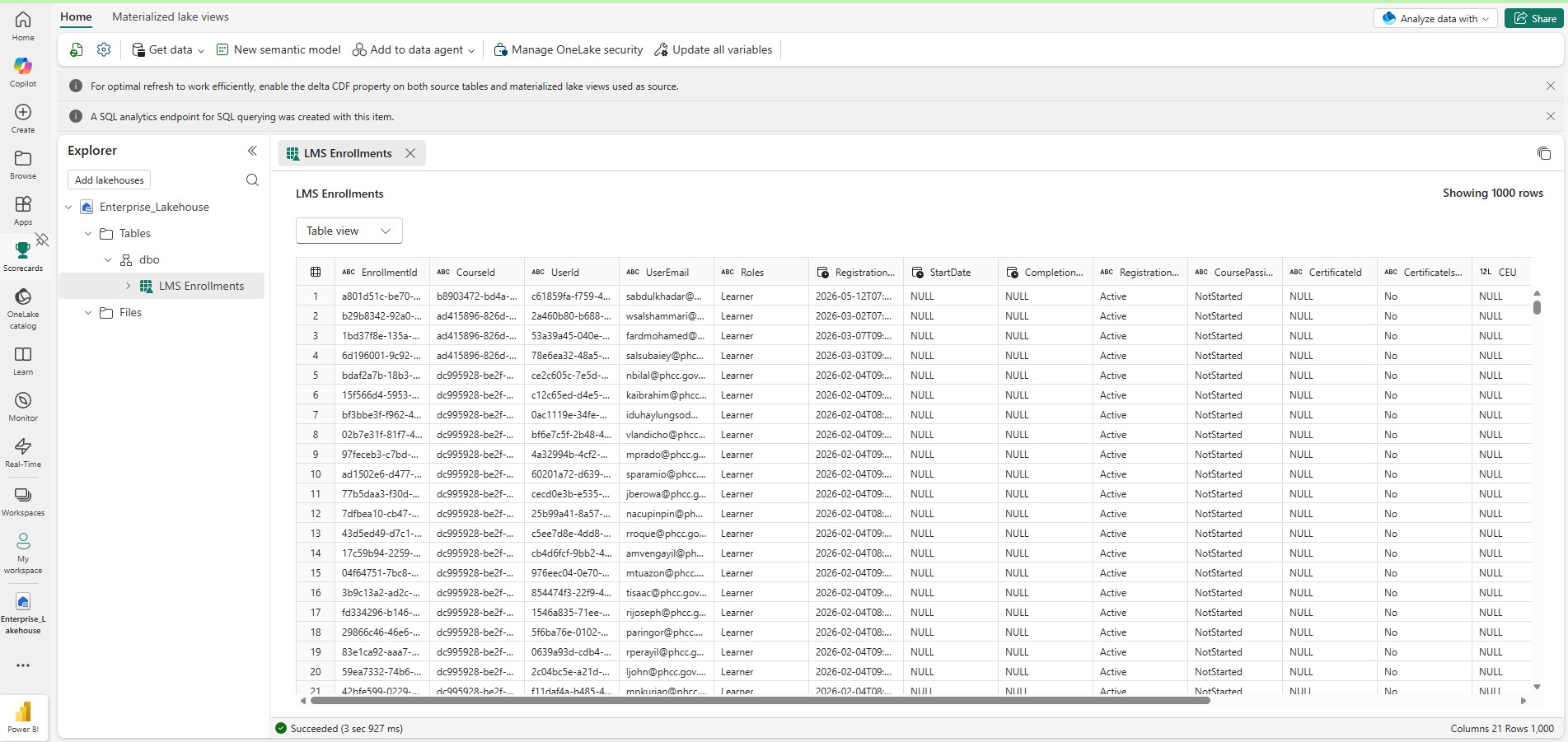Viewport: 1568px width, 742px height.
Task: Click the Share button
Action: click(x=1534, y=18)
